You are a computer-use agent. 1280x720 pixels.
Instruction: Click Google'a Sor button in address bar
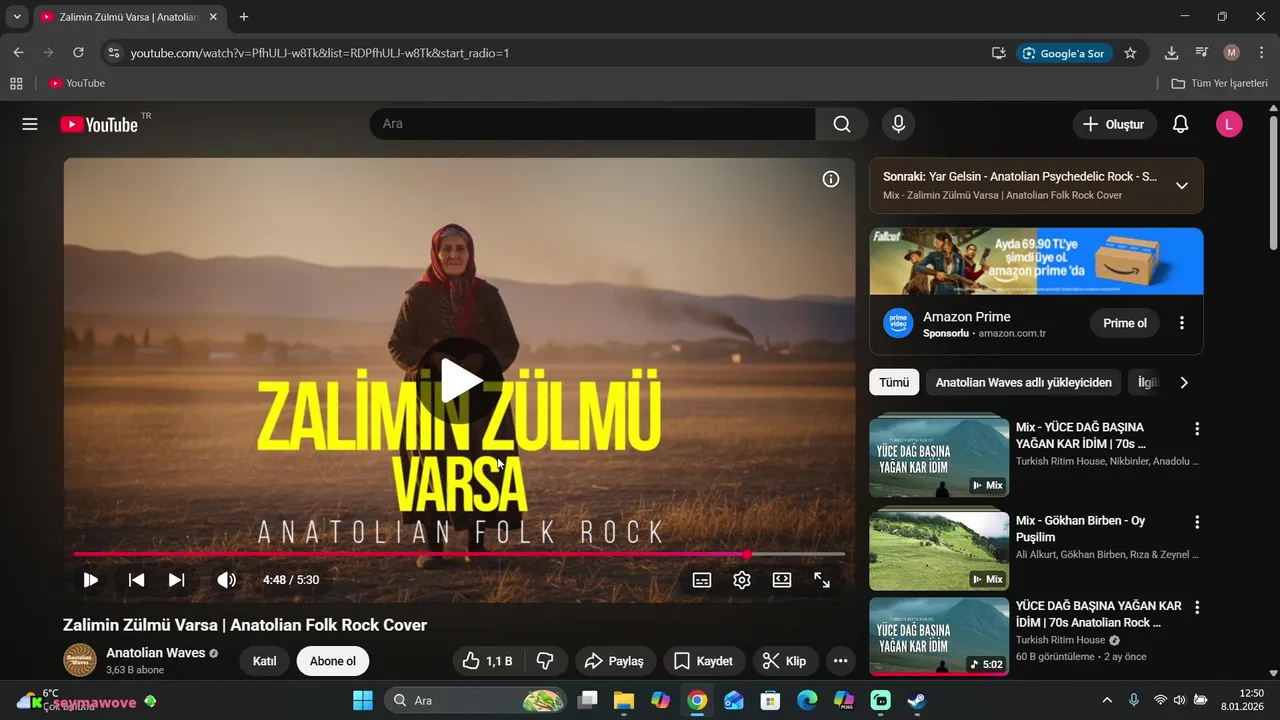(1063, 53)
